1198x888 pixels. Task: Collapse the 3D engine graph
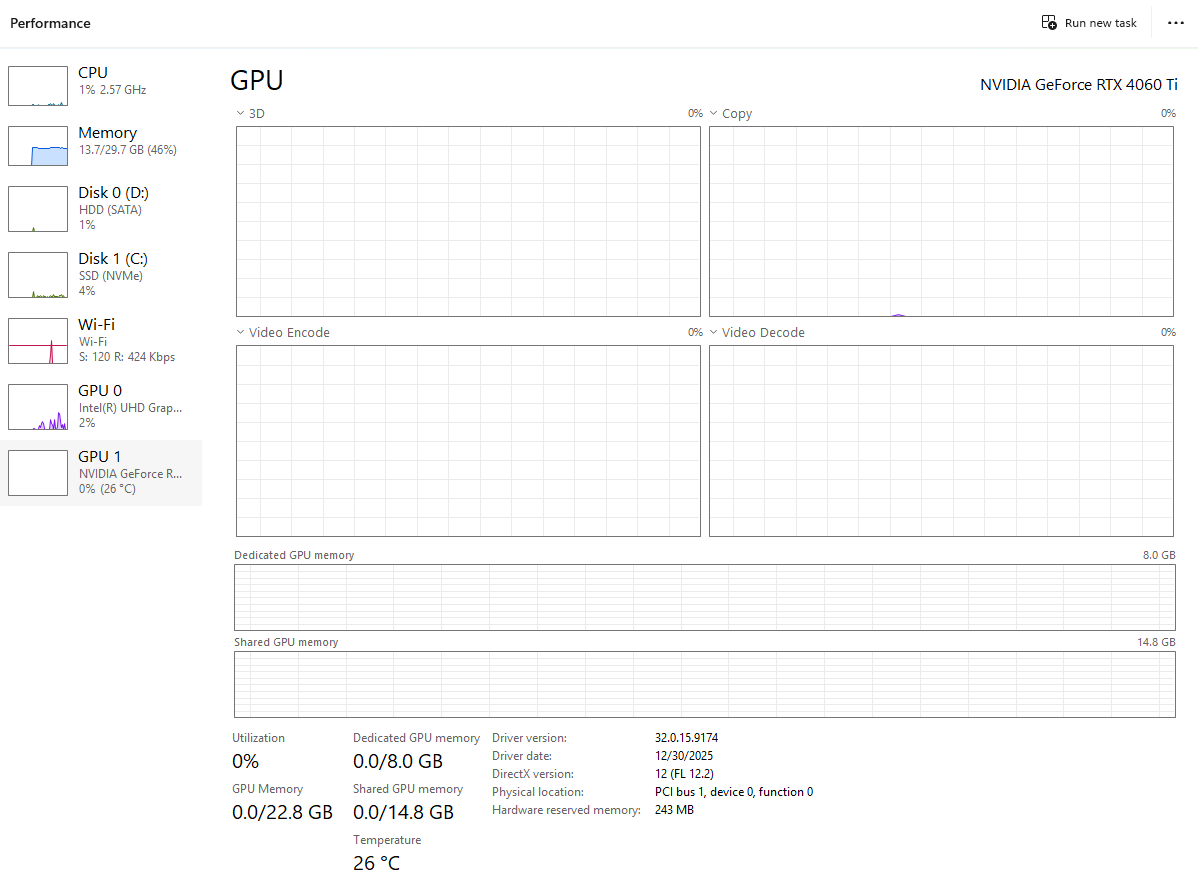coord(239,113)
